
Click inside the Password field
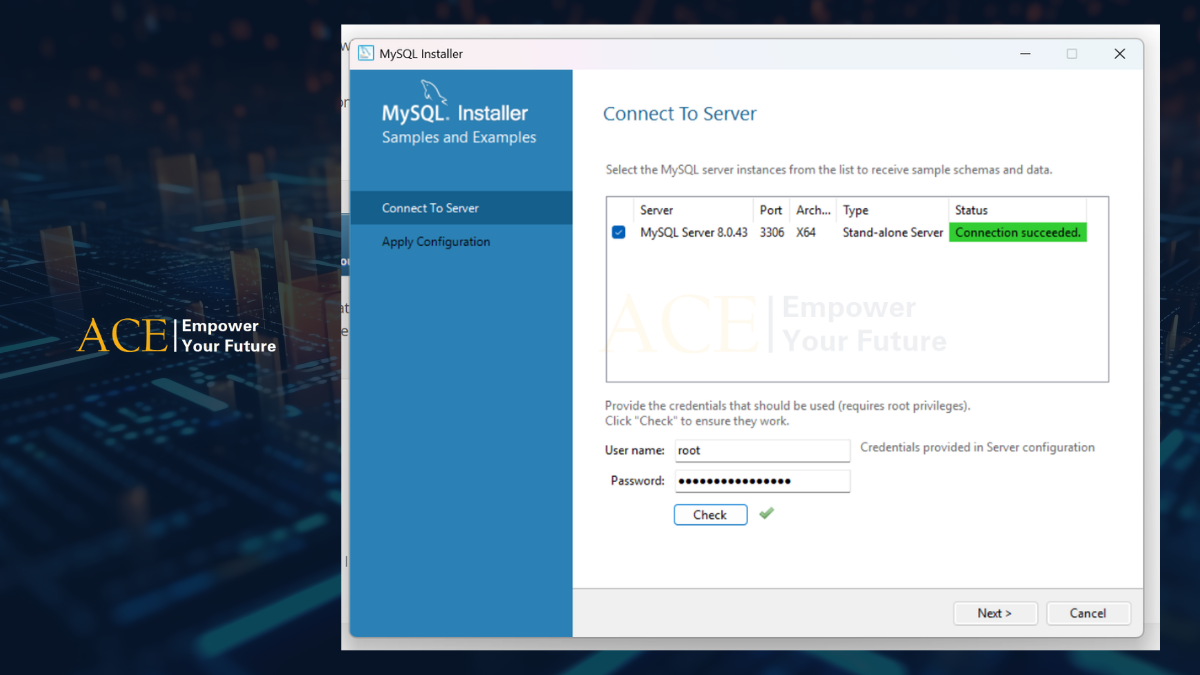(762, 481)
